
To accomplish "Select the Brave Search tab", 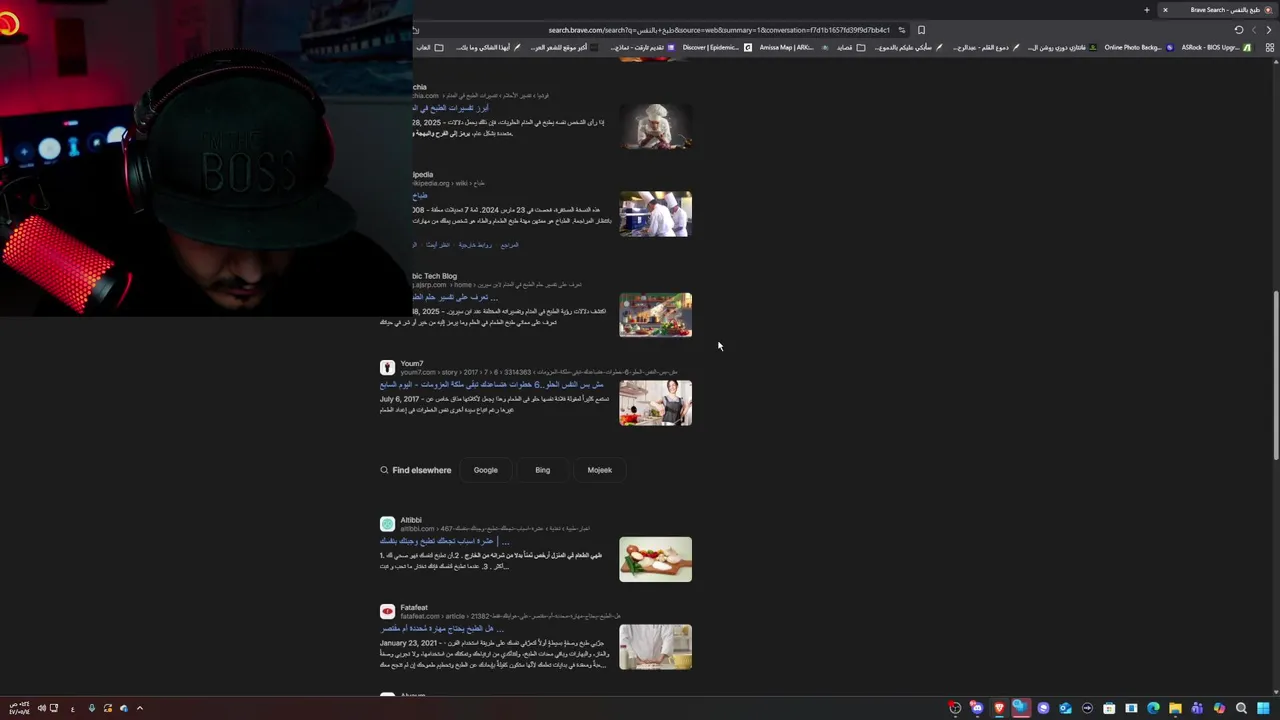I will (1218, 10).
